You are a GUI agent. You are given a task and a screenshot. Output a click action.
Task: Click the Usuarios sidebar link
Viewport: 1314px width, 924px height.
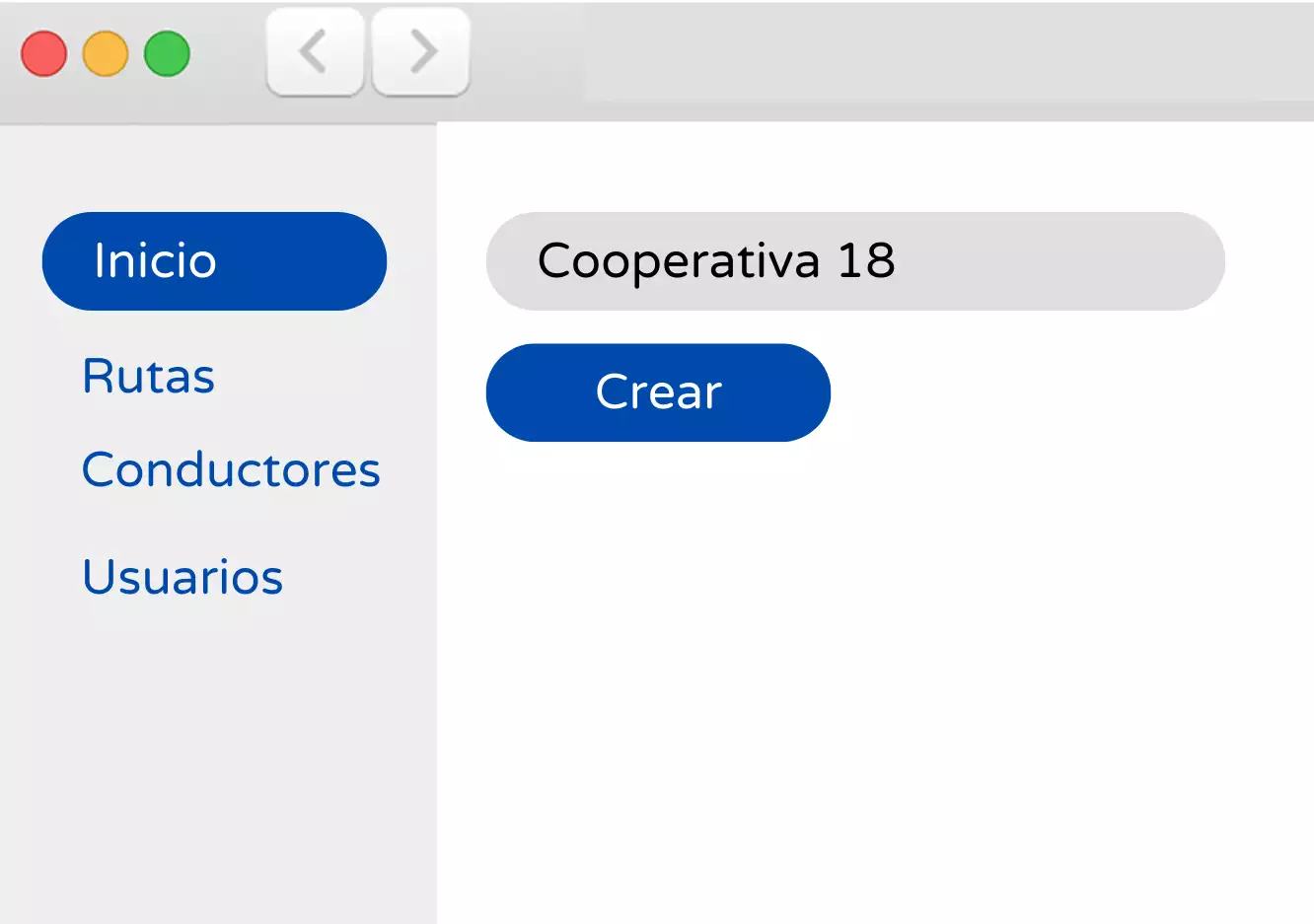(182, 577)
